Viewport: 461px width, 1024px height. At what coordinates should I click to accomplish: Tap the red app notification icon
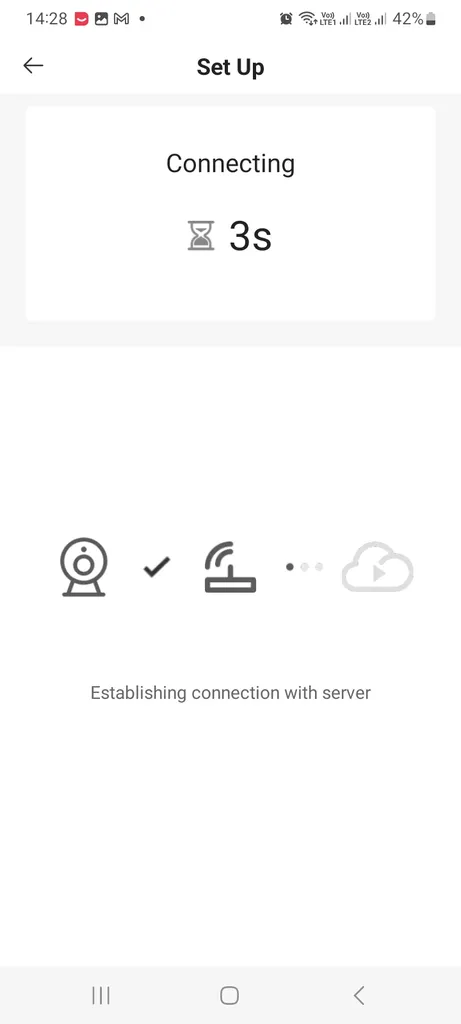click(x=81, y=19)
